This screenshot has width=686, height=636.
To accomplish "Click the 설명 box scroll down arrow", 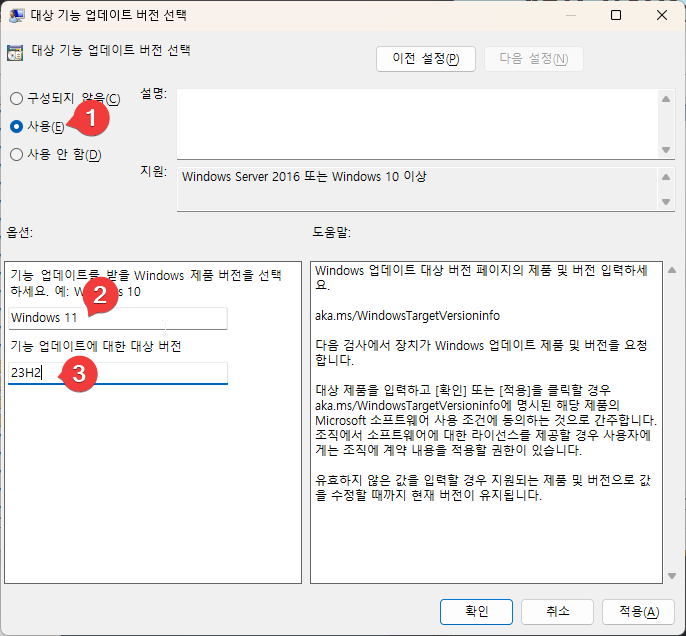I will tap(666, 150).
